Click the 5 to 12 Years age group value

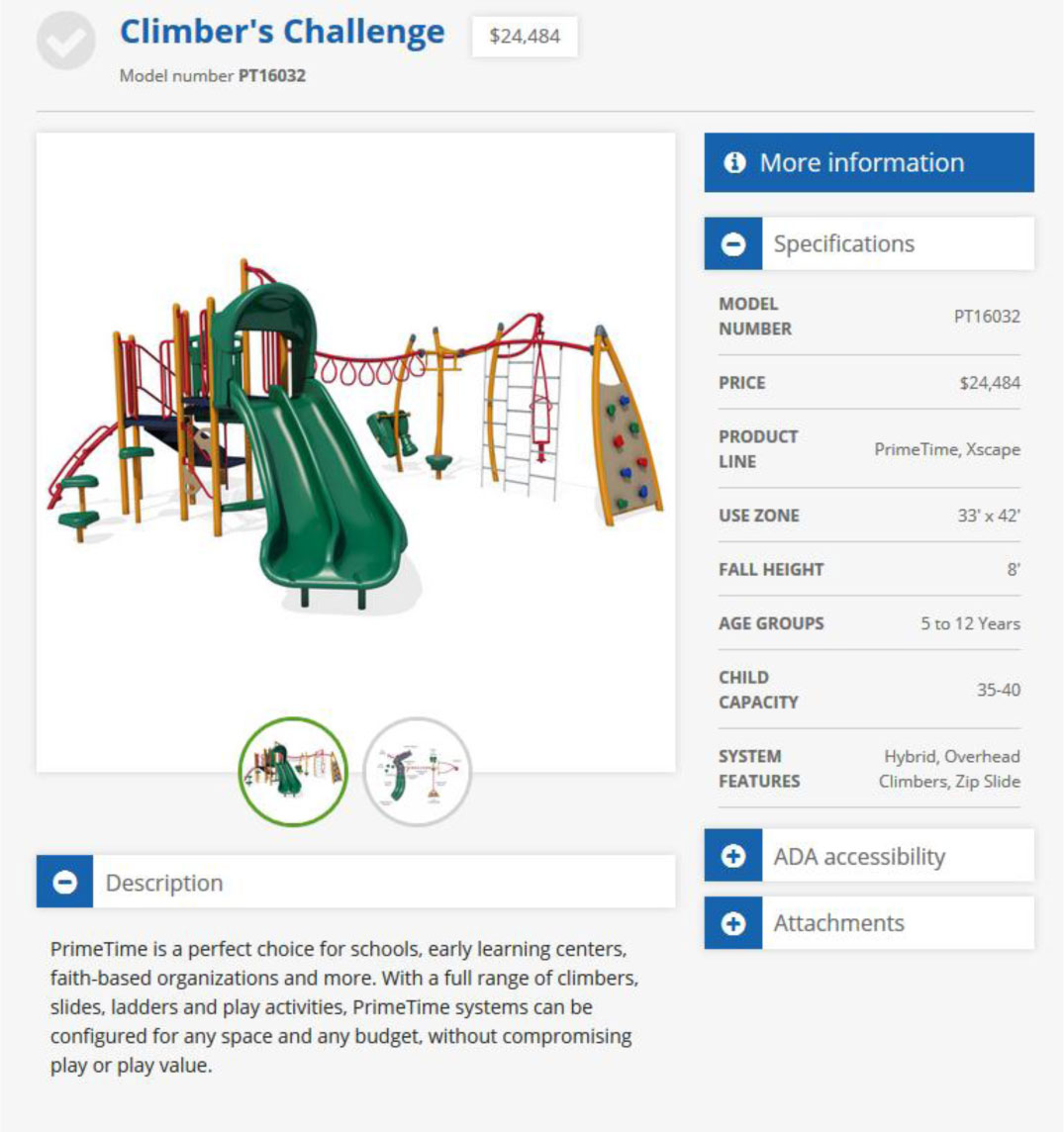(x=970, y=623)
